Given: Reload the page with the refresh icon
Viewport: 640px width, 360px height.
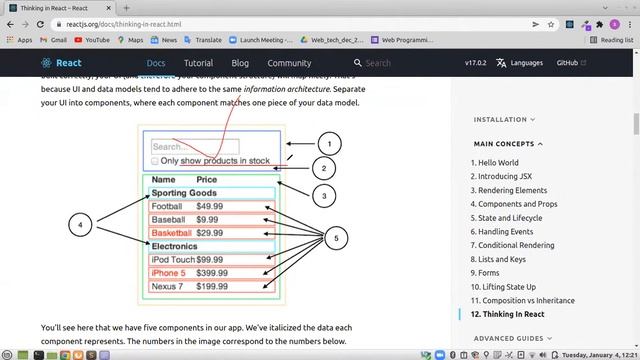Looking at the screenshot, I should tap(40, 24).
